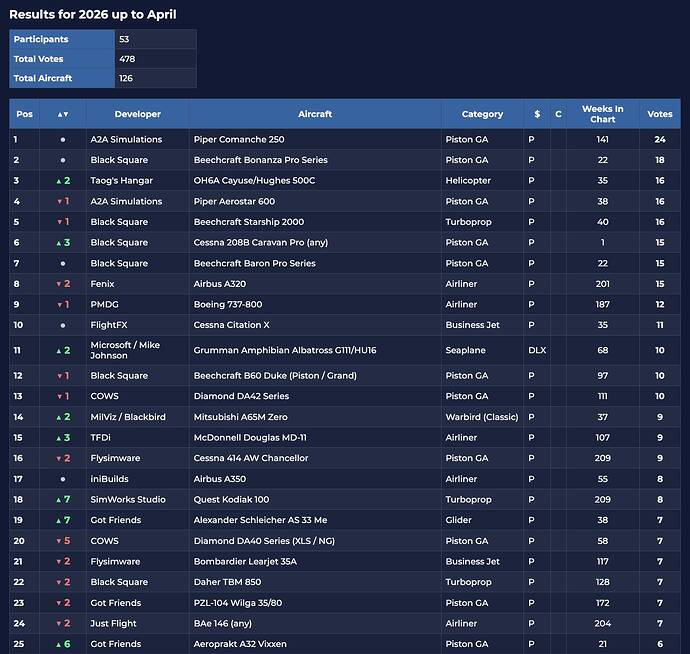
Task: Click the no-change dot in Cessna Citation X row
Action: click(x=63, y=325)
